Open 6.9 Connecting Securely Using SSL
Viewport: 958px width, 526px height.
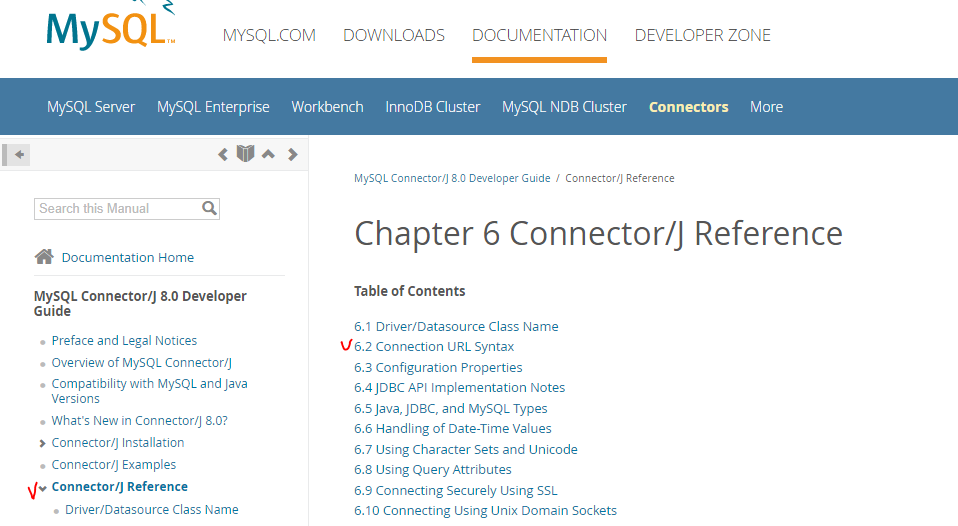(x=456, y=490)
